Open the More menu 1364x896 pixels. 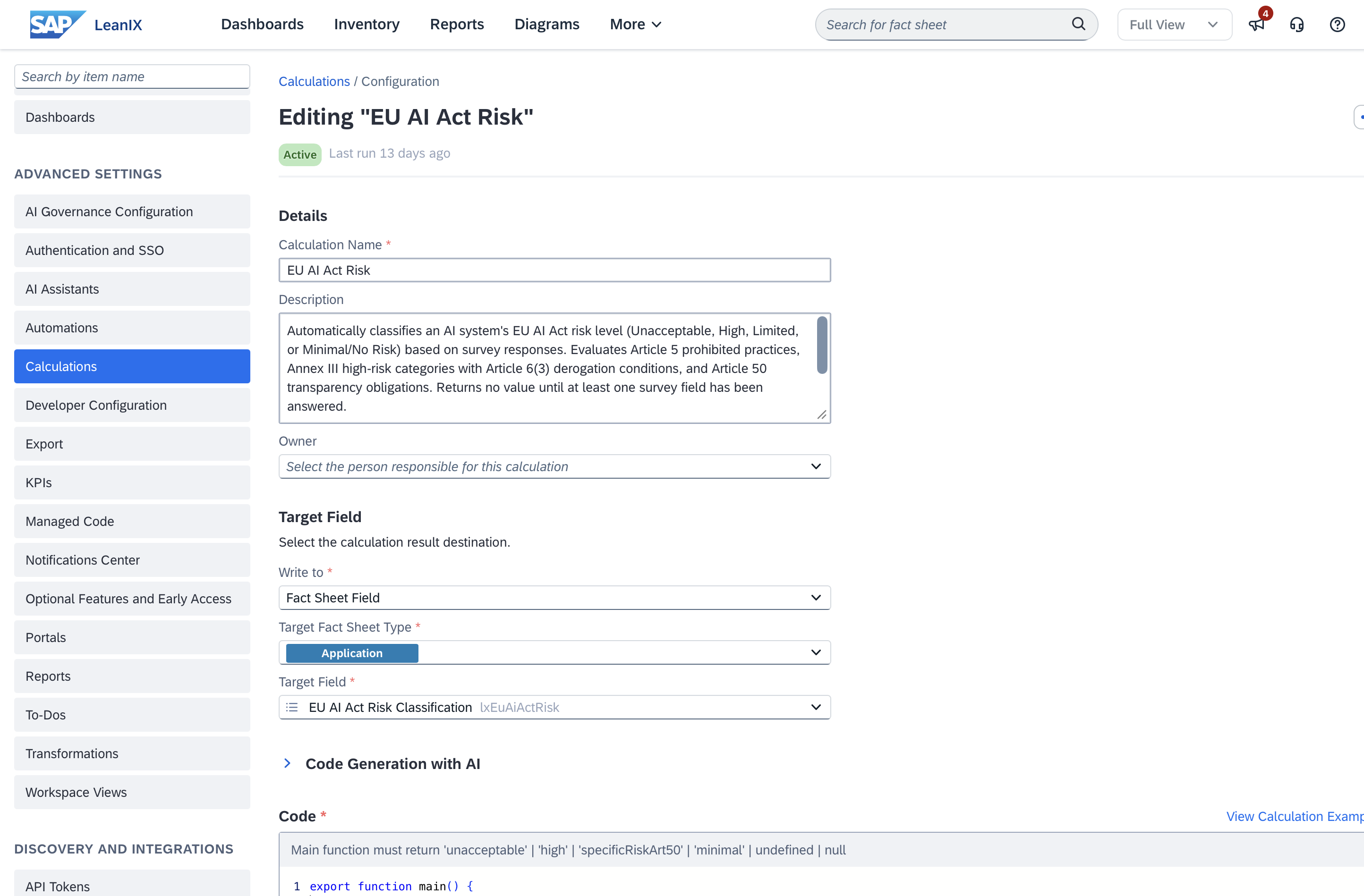pos(636,24)
